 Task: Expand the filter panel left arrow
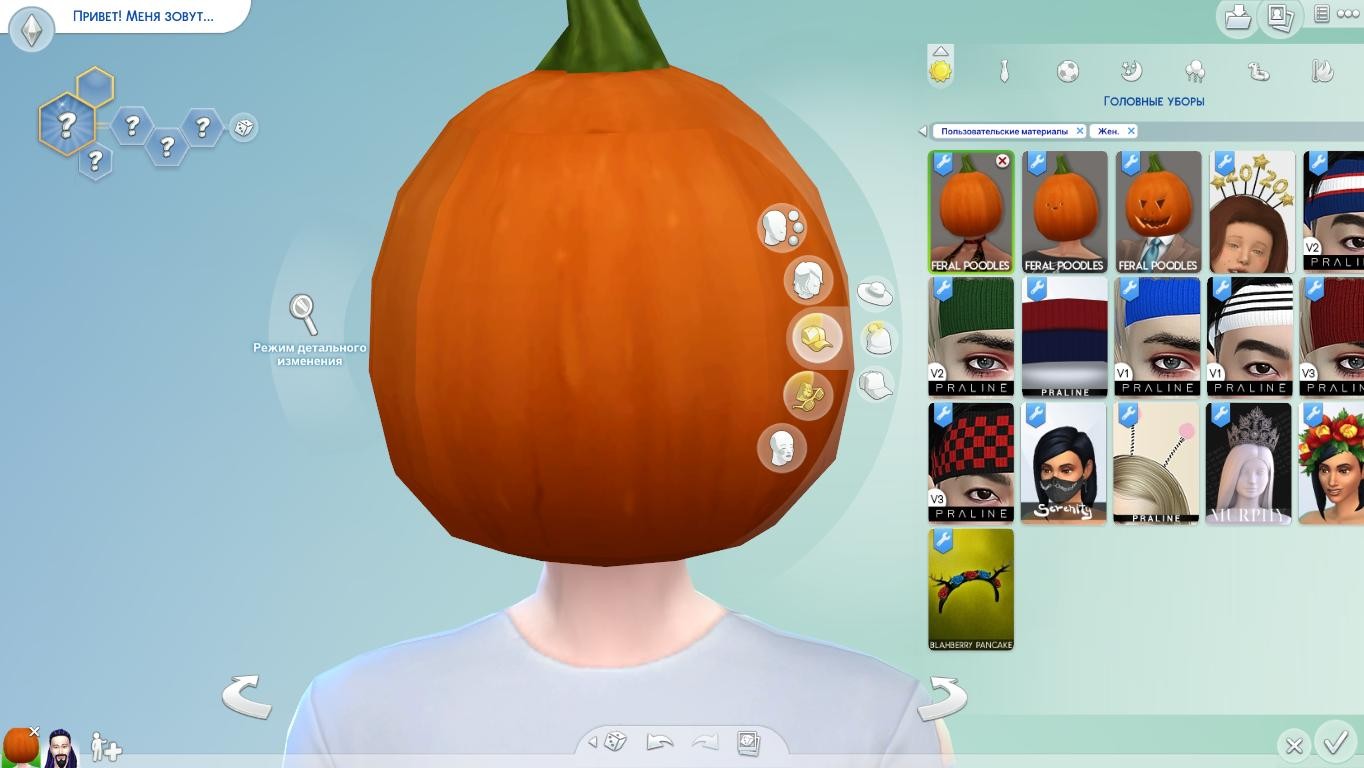922,131
